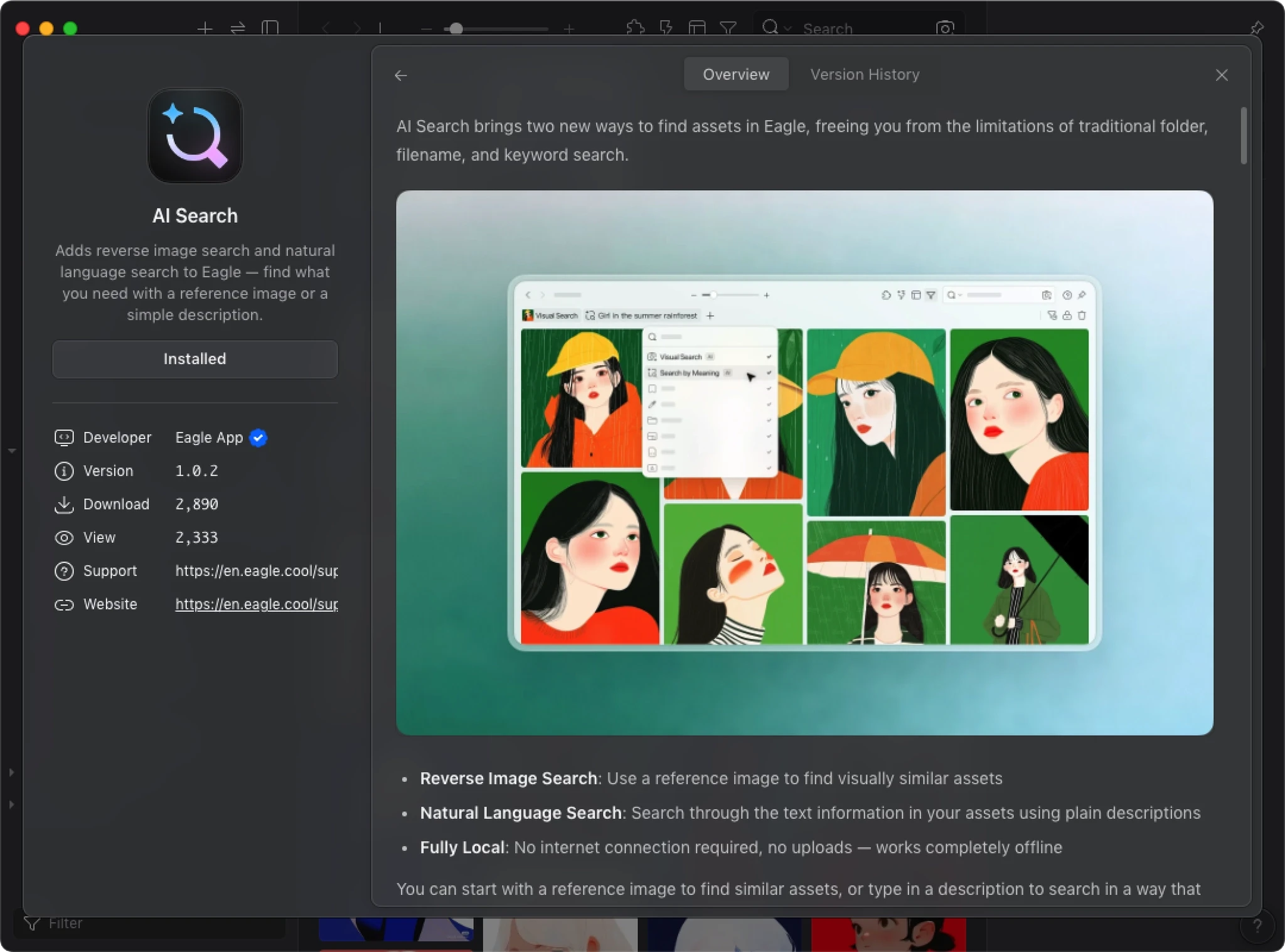Collapse the upper sidebar section arrow

point(11,451)
